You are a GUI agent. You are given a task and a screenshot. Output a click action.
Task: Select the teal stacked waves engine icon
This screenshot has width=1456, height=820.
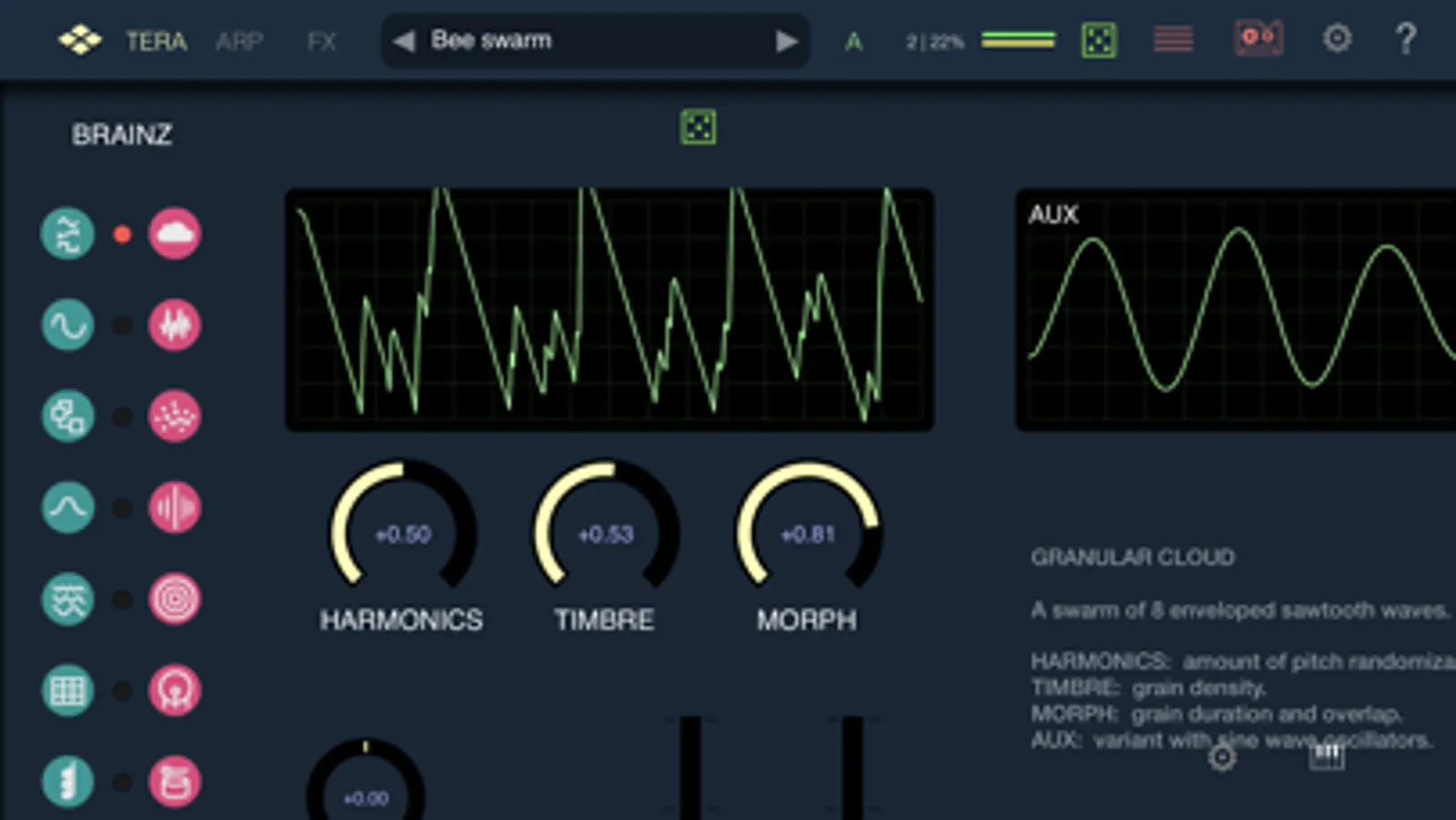(x=68, y=600)
